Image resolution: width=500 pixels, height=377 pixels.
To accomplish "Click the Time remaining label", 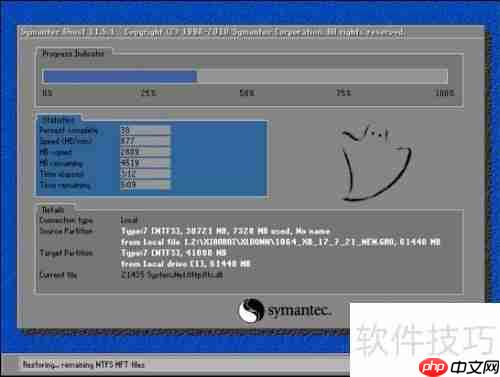I will [65, 185].
